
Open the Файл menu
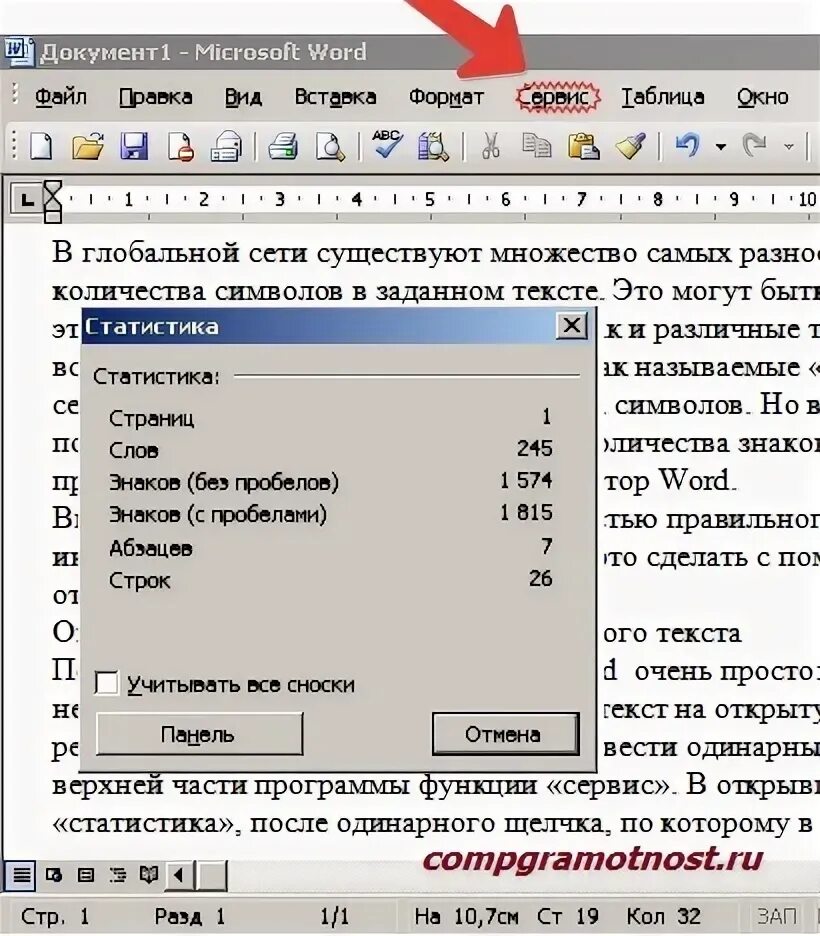[61, 97]
